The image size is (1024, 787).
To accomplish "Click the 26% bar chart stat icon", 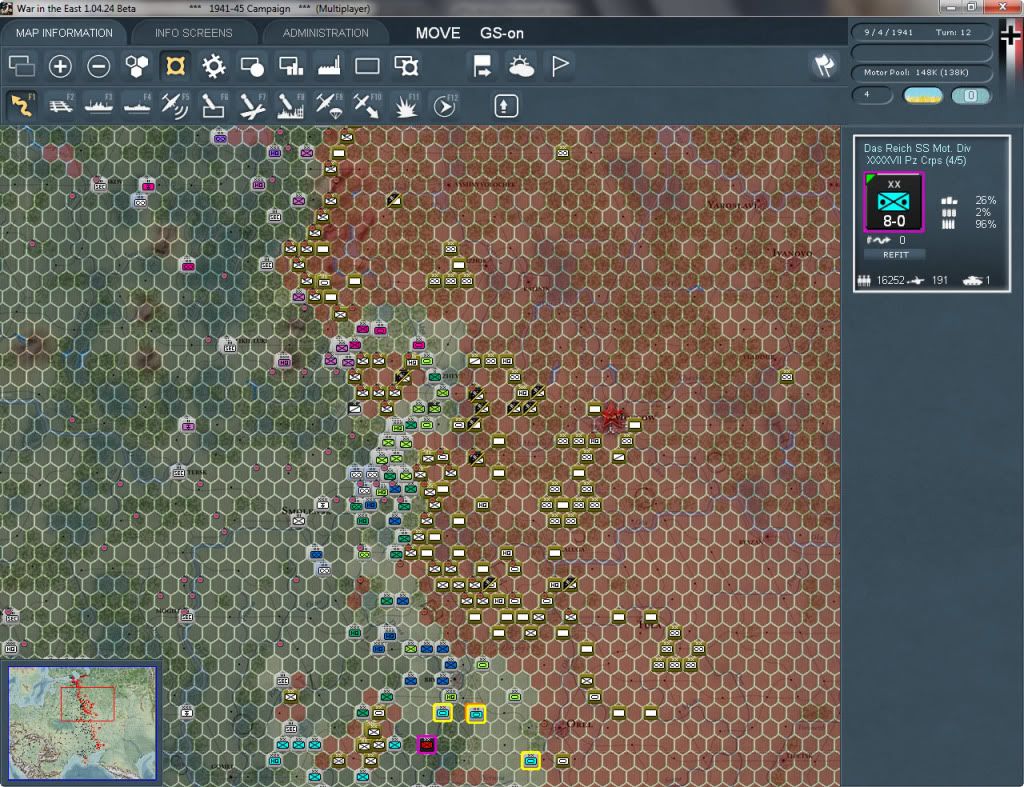I will point(949,201).
